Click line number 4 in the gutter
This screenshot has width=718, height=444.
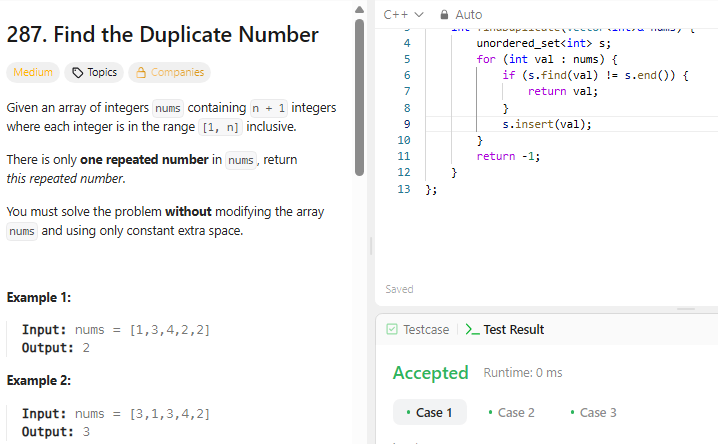407,43
